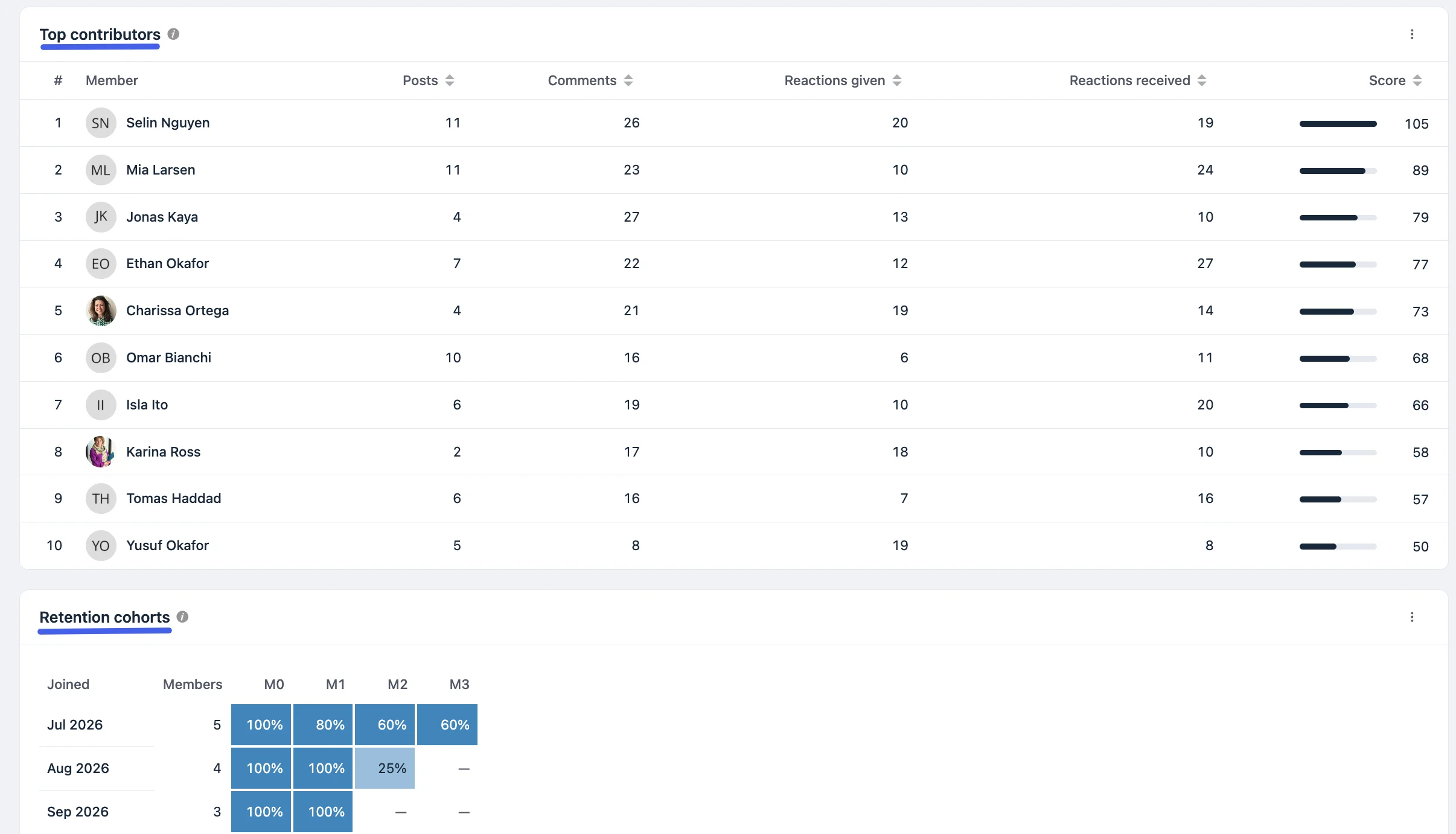Click Ethan Okafor's EO avatar
Image resolution: width=1456 pixels, height=834 pixels.
click(101, 264)
